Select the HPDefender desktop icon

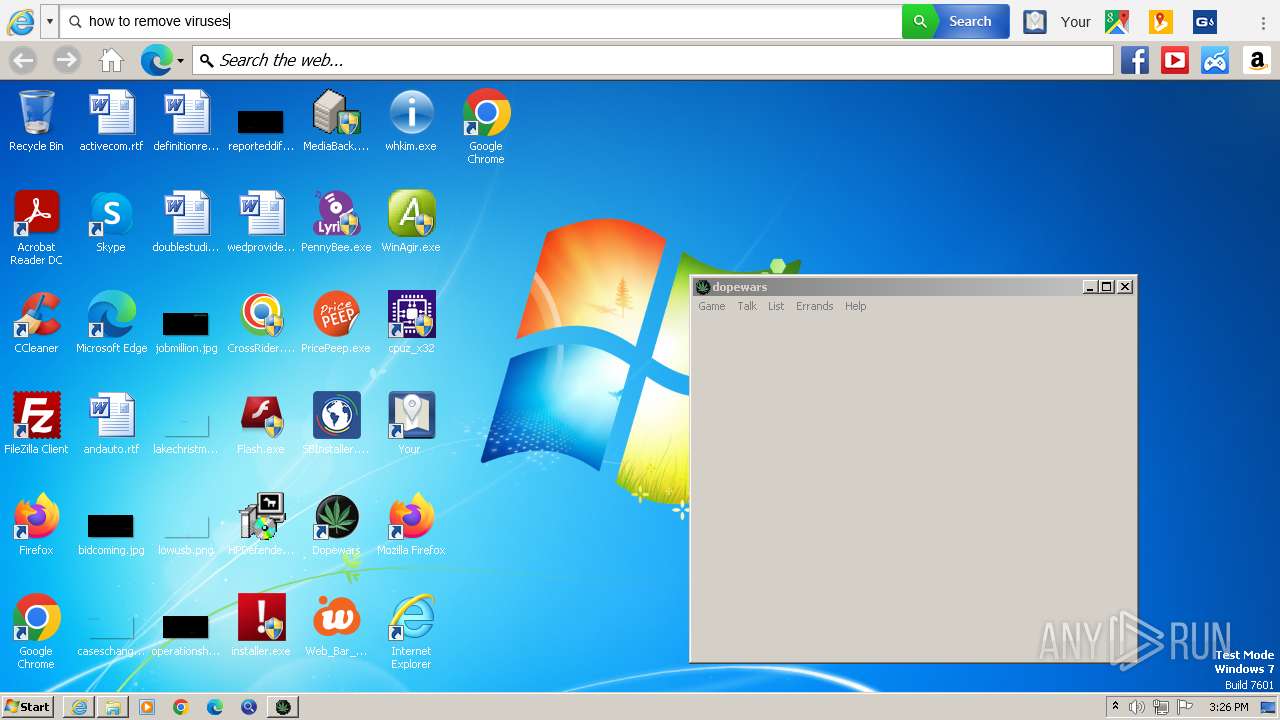(261, 525)
